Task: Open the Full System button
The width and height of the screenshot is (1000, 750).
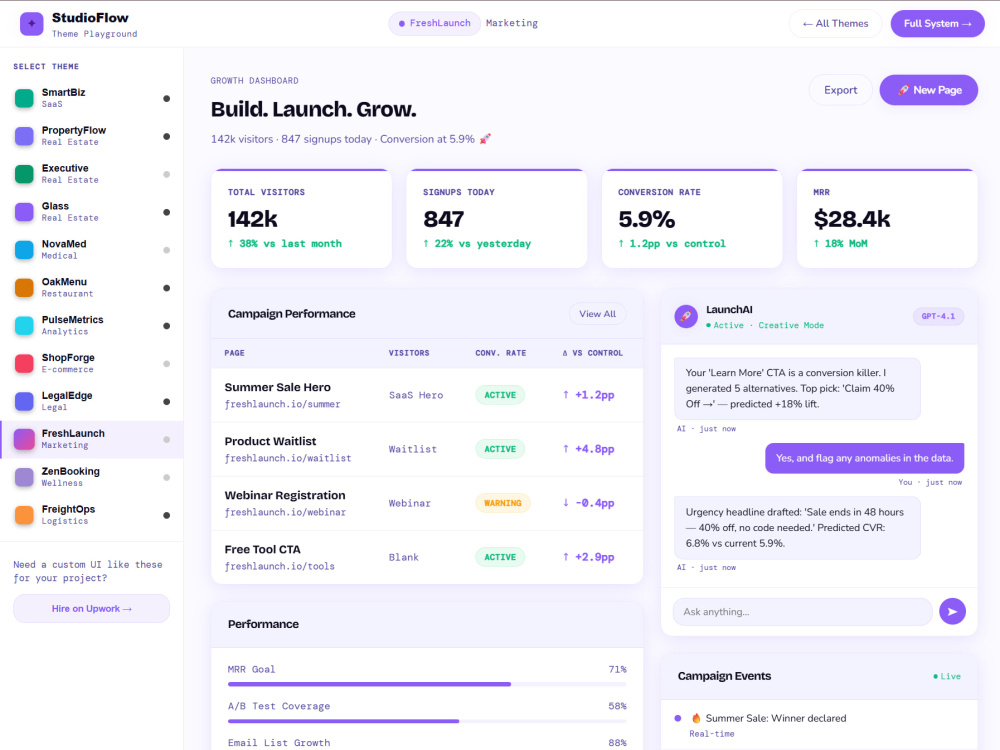Action: click(x=938, y=24)
